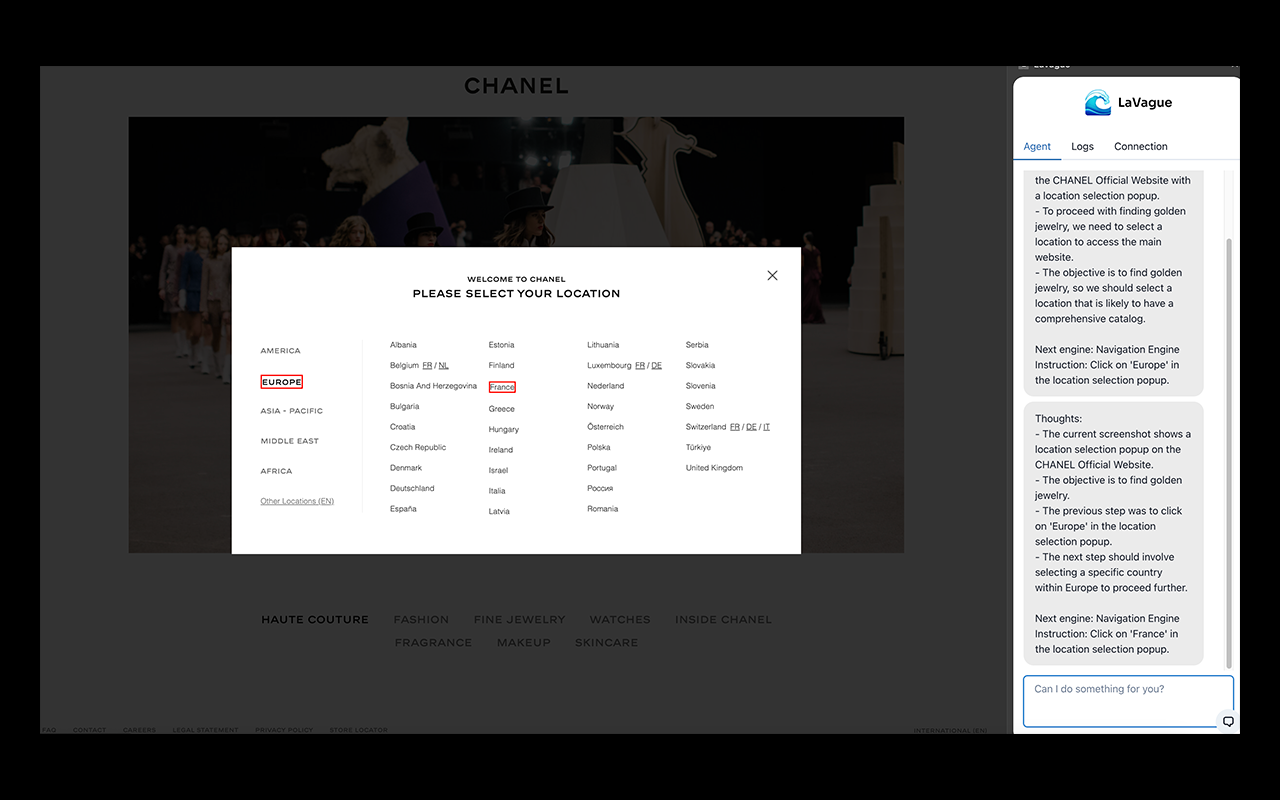Go to Watches in site navigation

pos(620,620)
